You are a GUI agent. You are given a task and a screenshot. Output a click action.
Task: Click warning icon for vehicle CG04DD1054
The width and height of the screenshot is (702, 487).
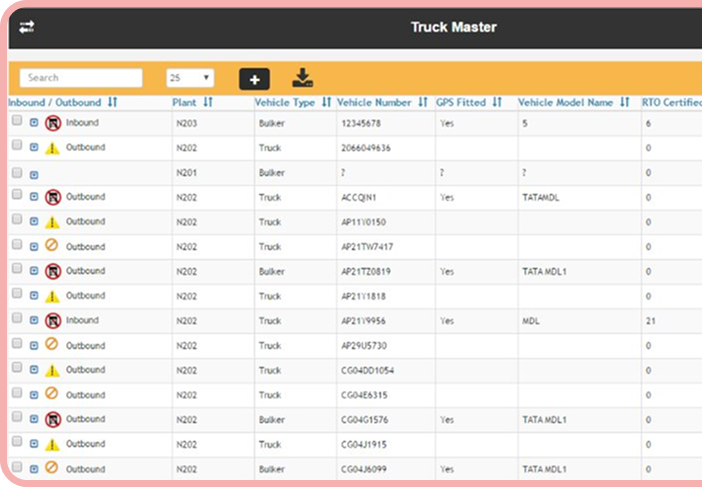click(x=52, y=370)
